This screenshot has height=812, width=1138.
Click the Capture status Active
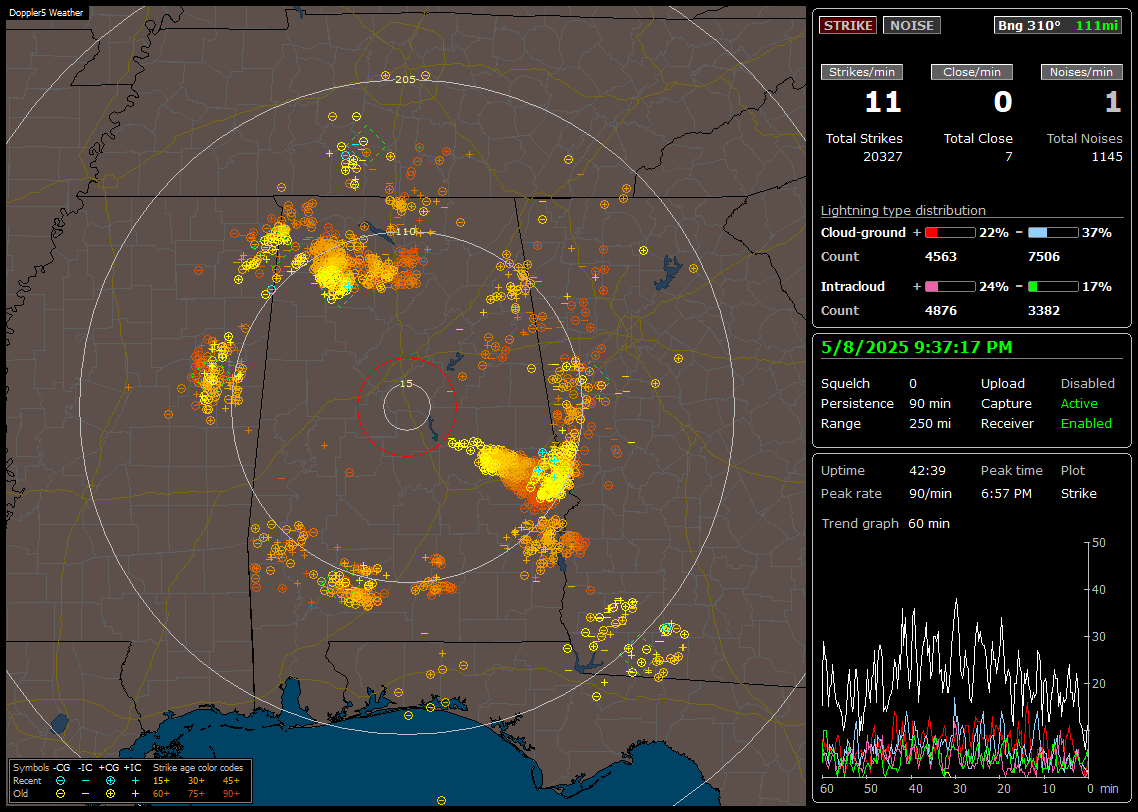1079,403
